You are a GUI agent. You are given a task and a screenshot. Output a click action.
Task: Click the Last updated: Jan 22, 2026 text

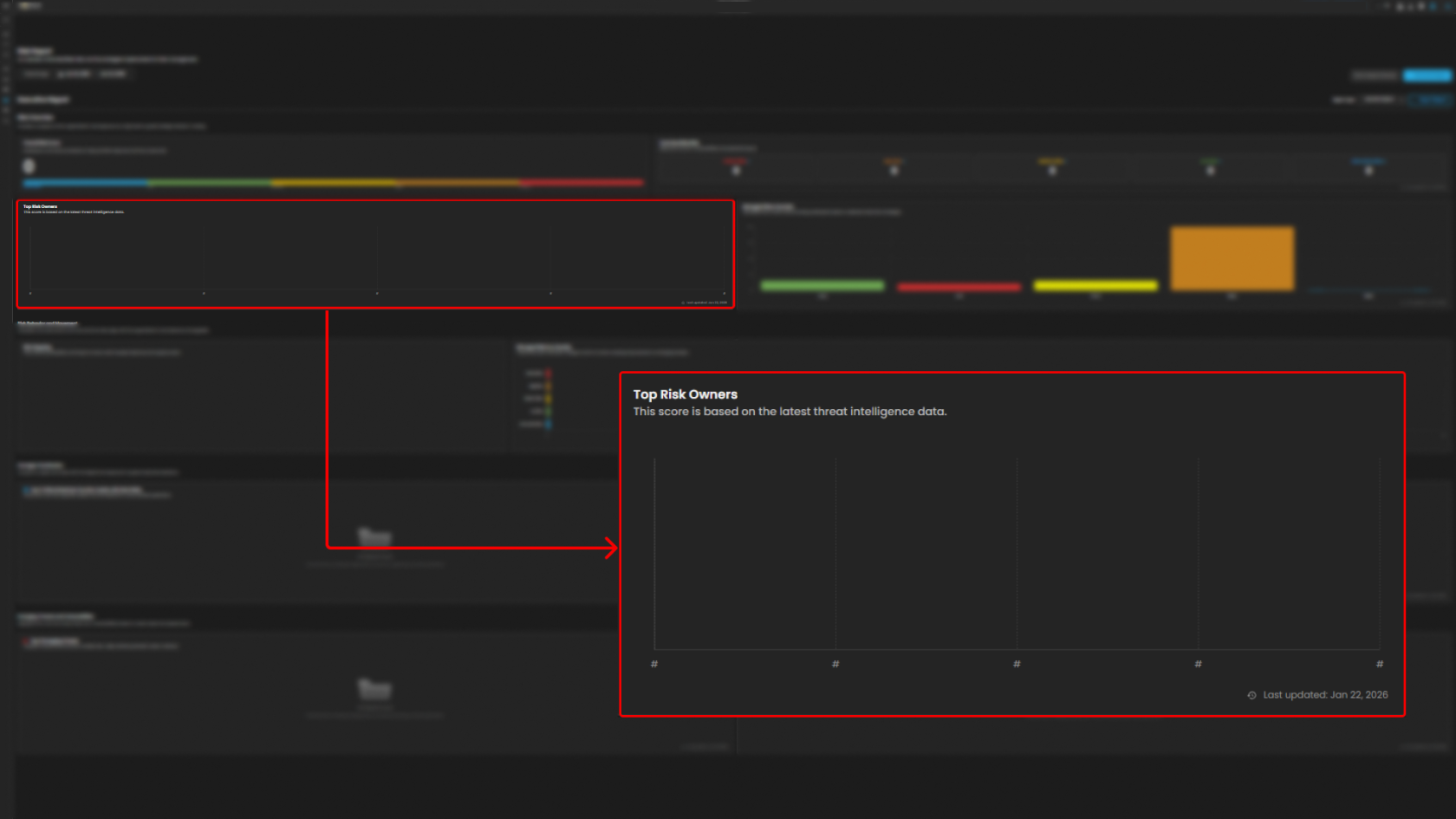1325,695
